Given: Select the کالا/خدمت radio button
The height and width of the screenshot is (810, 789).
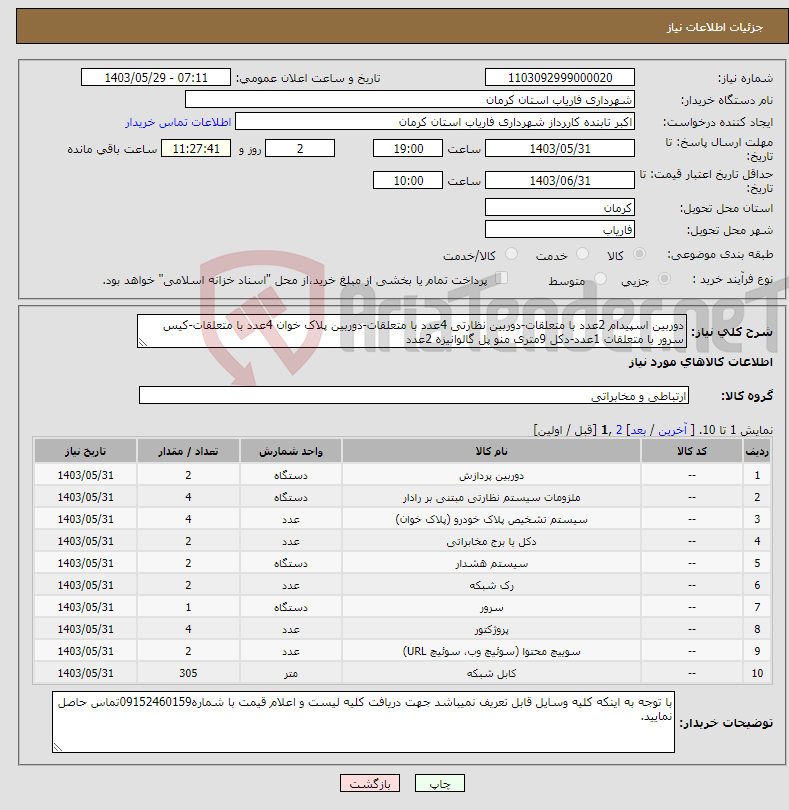Looking at the screenshot, I should tap(511, 254).
